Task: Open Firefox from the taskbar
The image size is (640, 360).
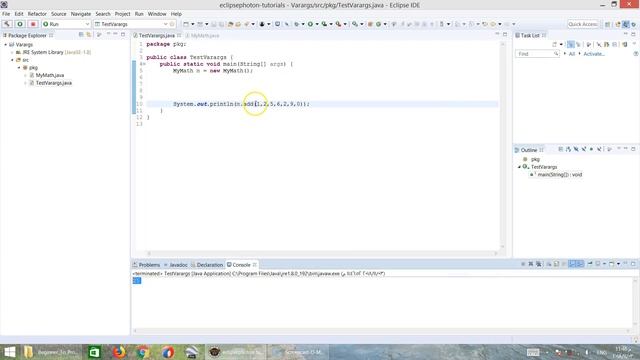Action: 119,352
